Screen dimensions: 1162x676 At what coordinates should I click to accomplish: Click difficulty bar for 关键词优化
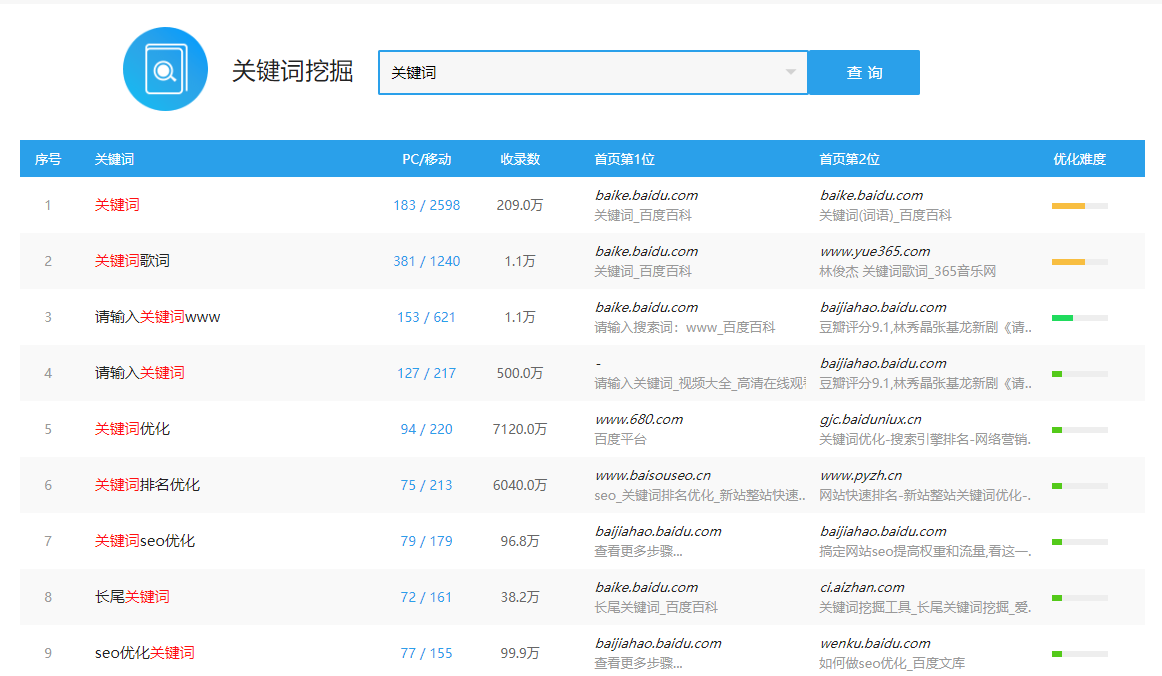[1080, 430]
